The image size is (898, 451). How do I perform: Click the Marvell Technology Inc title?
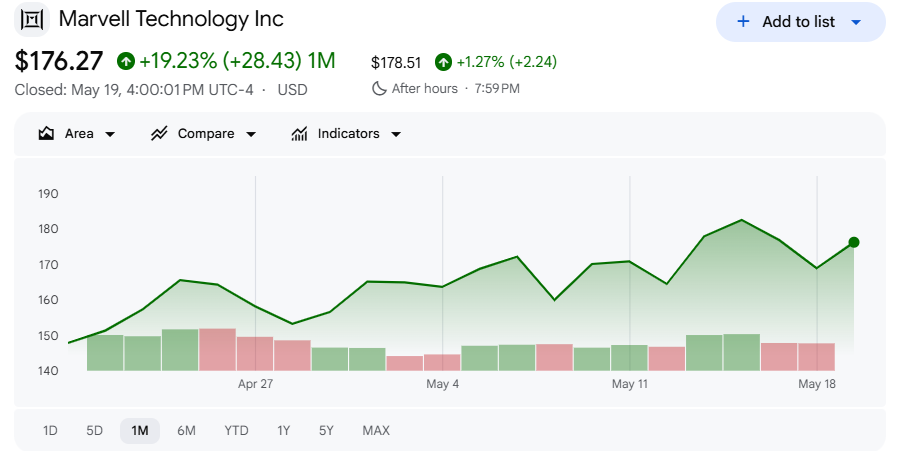click(171, 19)
